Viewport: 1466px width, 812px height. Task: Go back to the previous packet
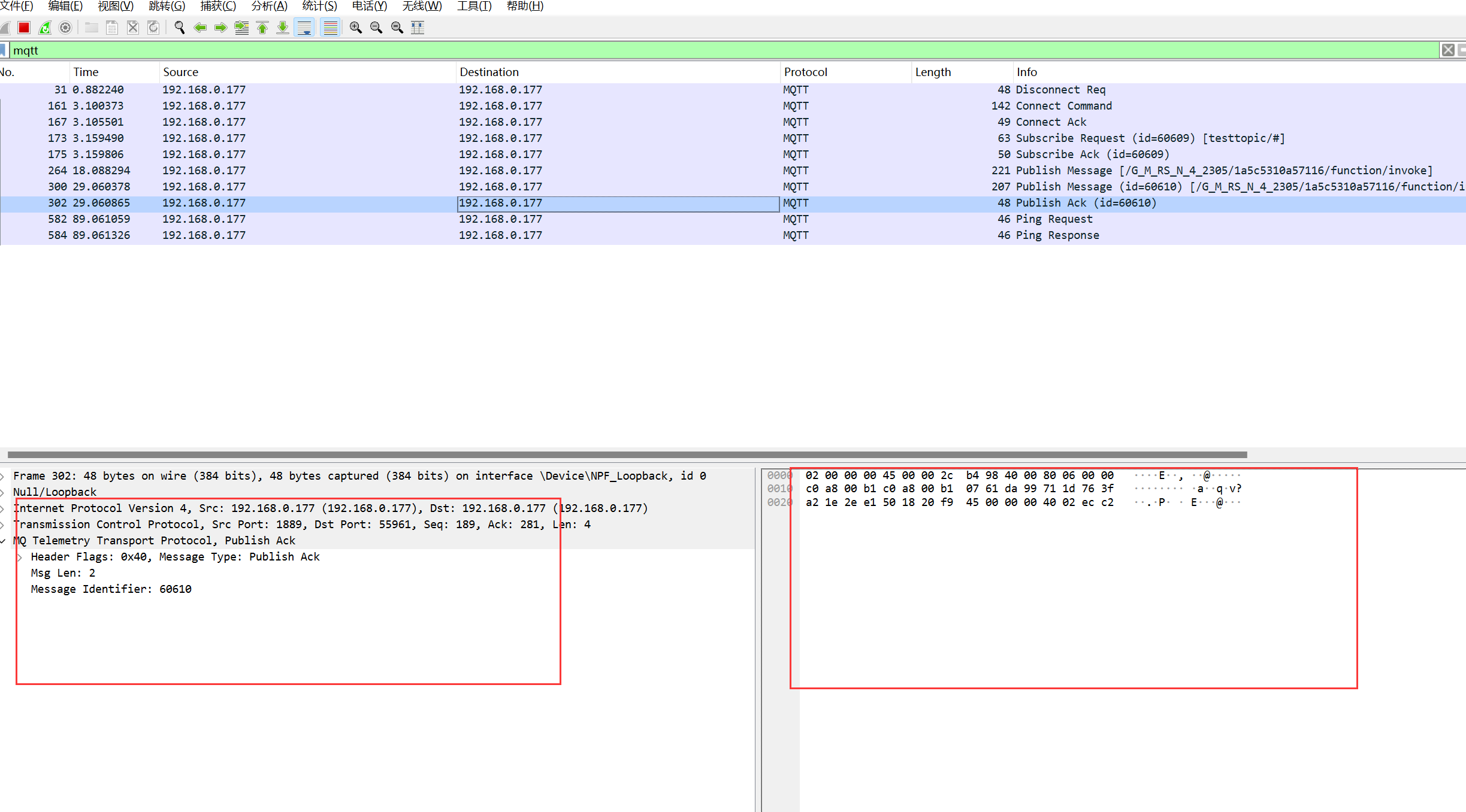point(200,28)
